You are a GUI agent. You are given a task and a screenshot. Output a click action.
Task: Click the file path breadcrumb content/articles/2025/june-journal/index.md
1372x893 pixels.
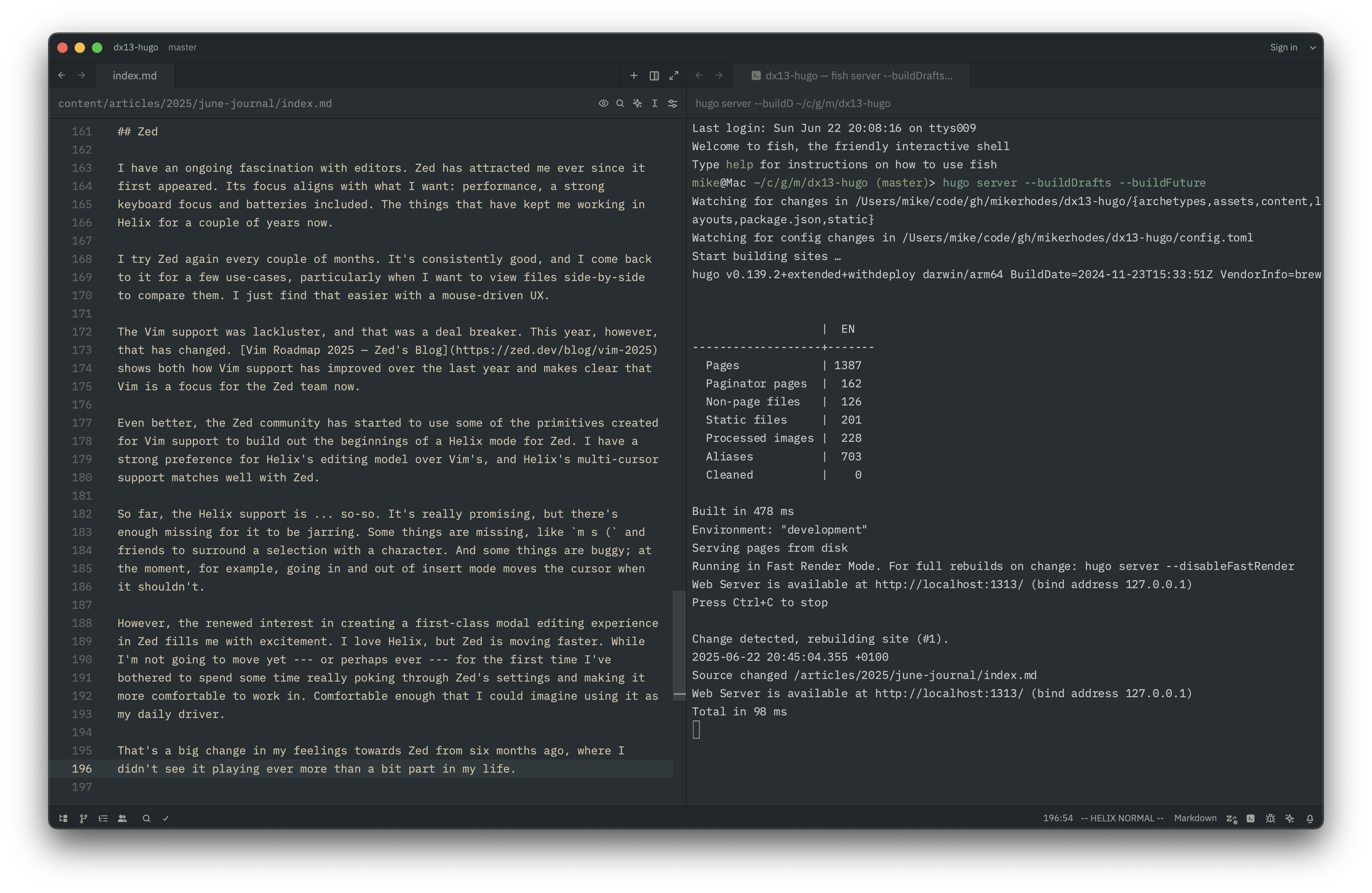pos(195,103)
